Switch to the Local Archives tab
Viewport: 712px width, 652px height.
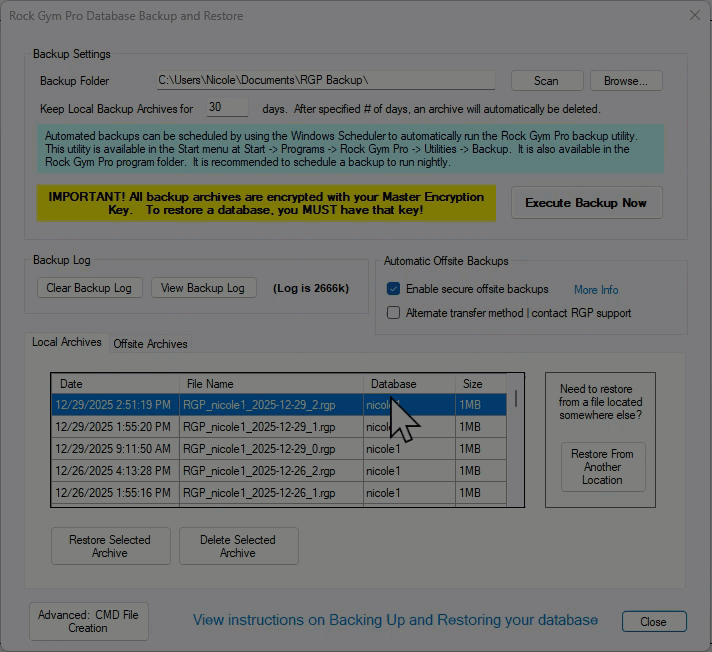coord(67,342)
